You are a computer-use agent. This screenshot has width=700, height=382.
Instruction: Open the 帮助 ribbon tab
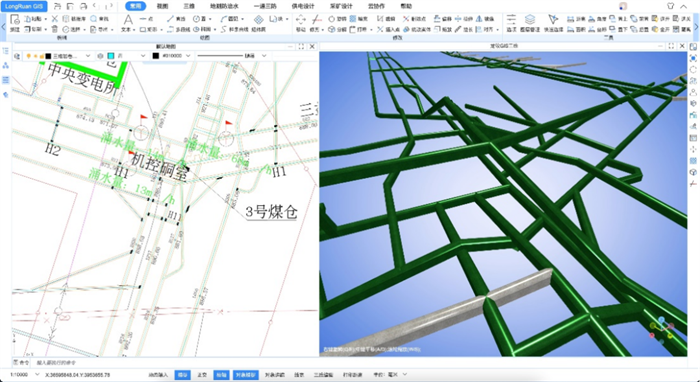tap(406, 6)
